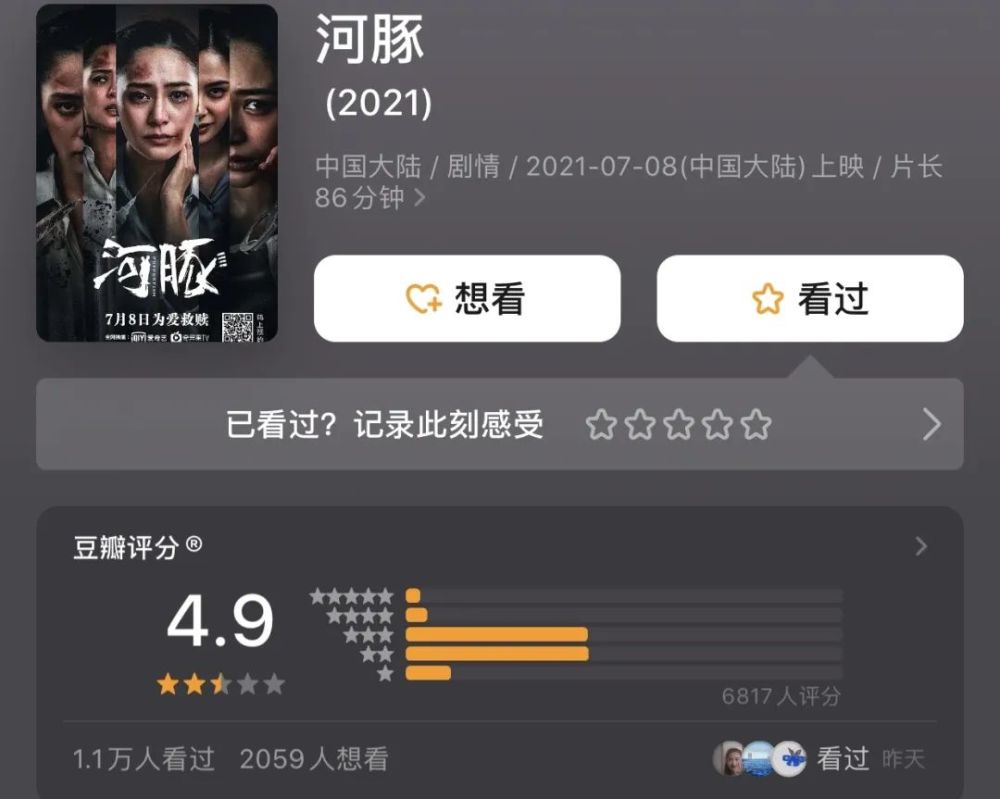Tap the 看过 watched button
The width and height of the screenshot is (1000, 799).
(x=810, y=298)
